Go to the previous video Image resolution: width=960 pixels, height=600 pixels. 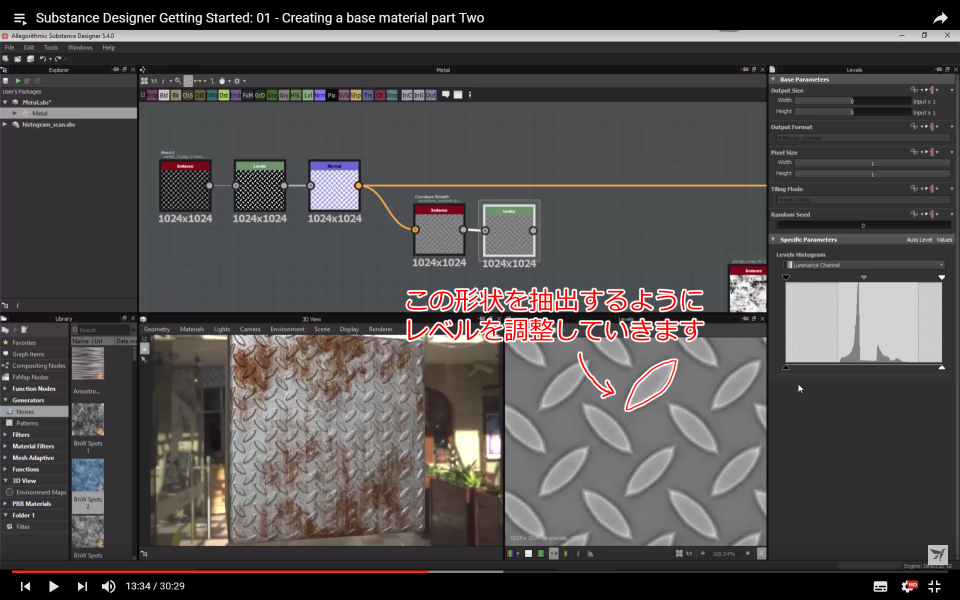point(25,587)
